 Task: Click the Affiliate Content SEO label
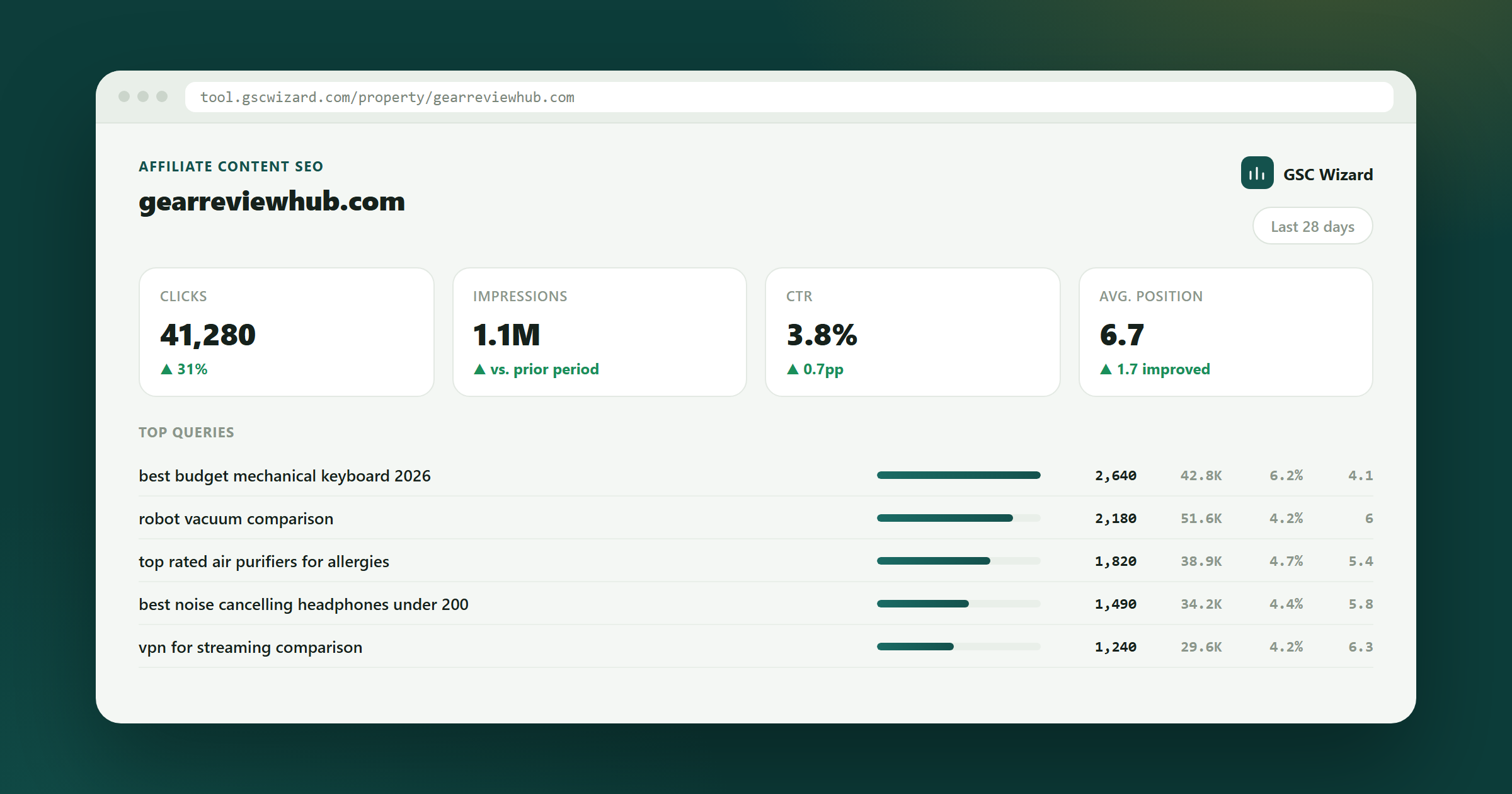pos(231,166)
